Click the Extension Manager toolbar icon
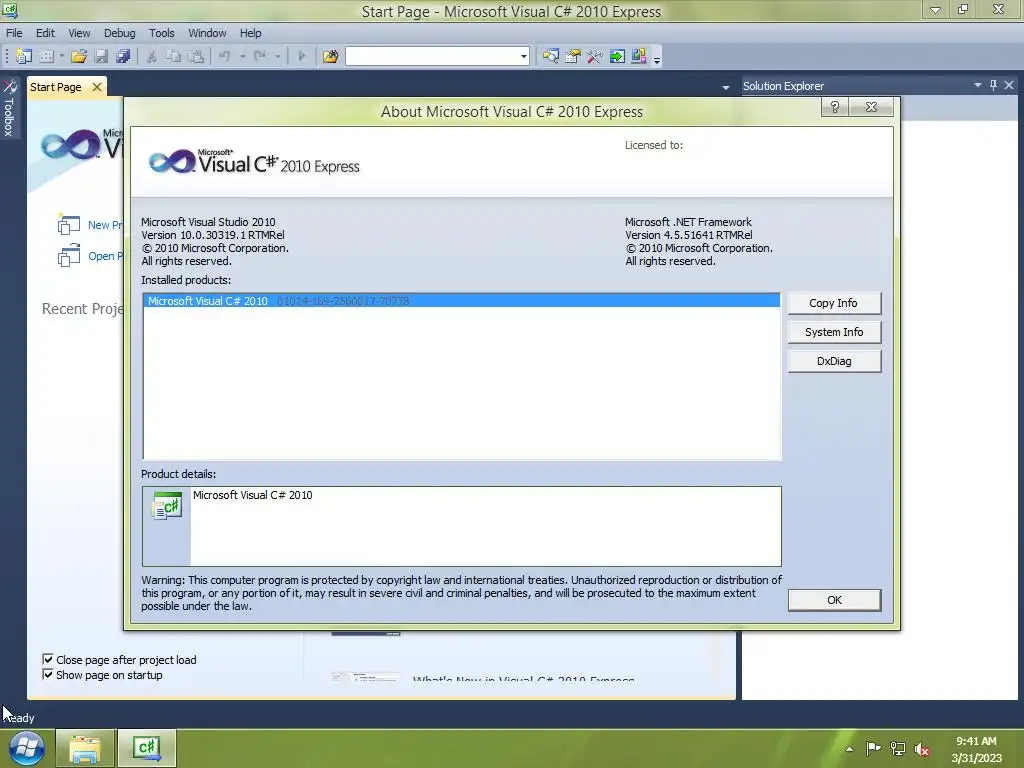1024x768 pixels. pos(639,56)
